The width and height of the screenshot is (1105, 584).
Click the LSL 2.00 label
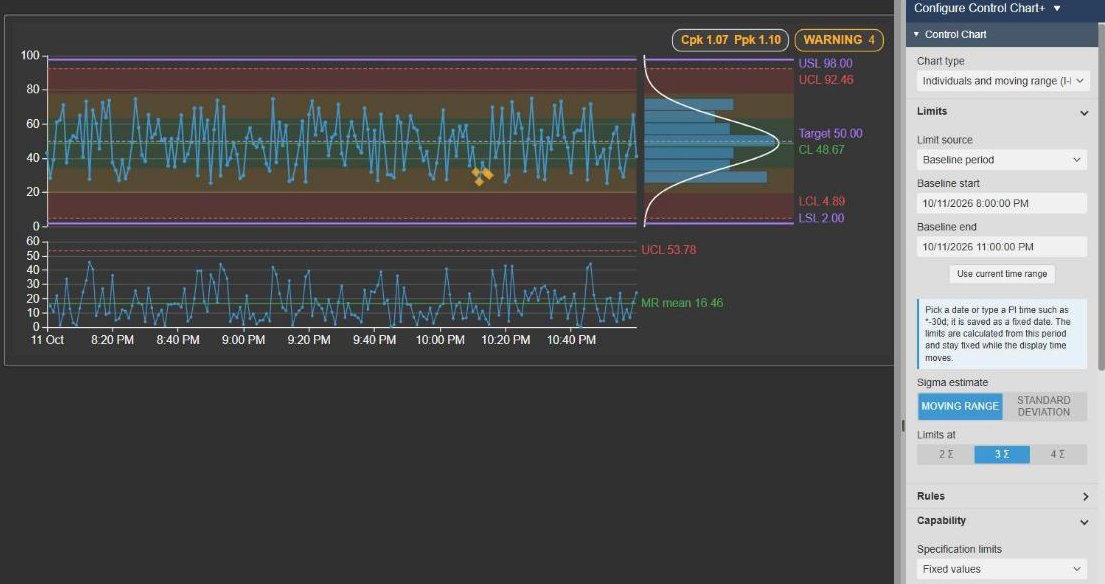(x=820, y=218)
